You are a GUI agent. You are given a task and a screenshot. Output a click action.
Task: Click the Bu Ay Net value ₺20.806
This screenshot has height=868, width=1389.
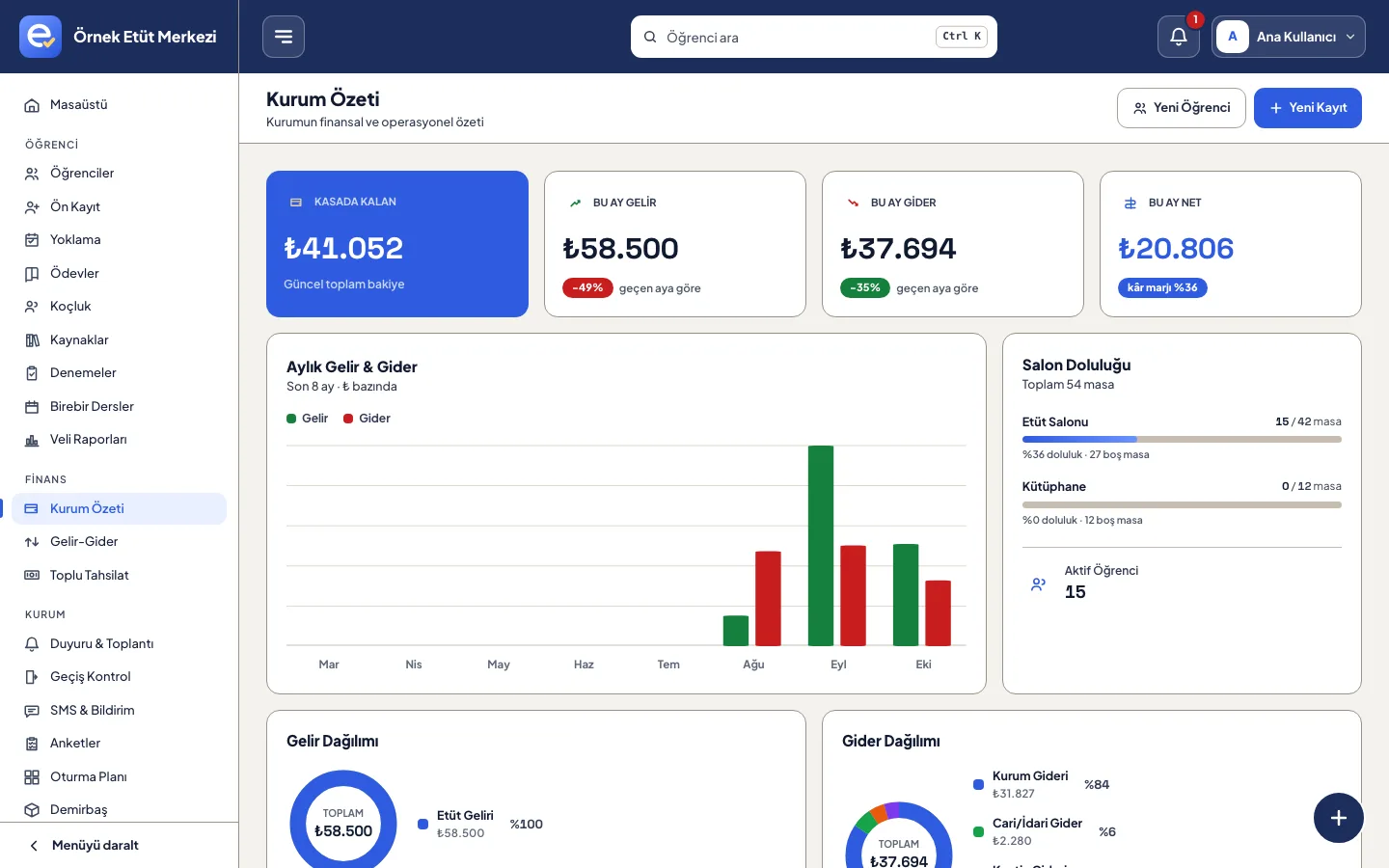[1176, 249]
